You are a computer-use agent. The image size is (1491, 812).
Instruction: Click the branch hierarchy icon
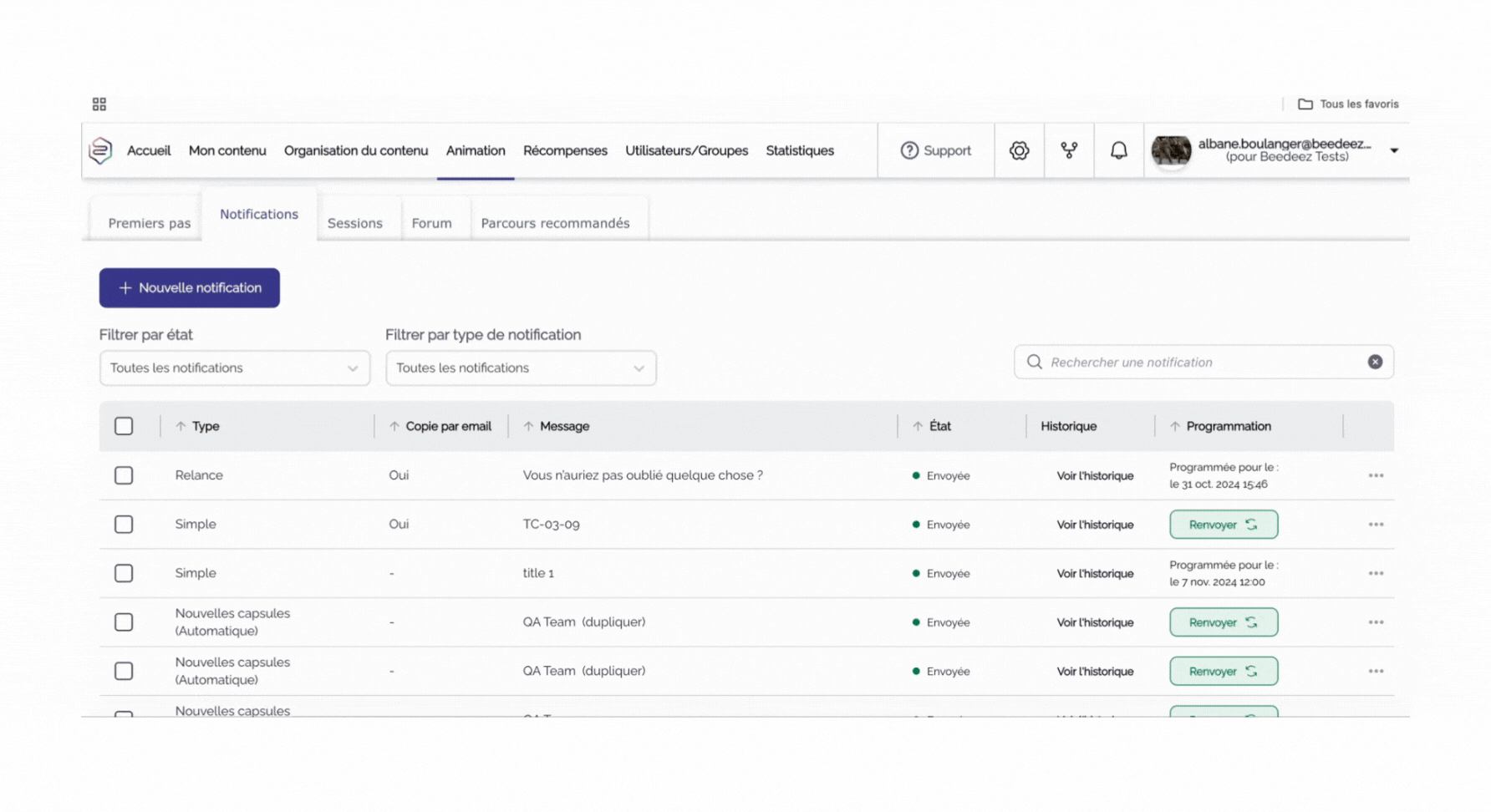1069,150
